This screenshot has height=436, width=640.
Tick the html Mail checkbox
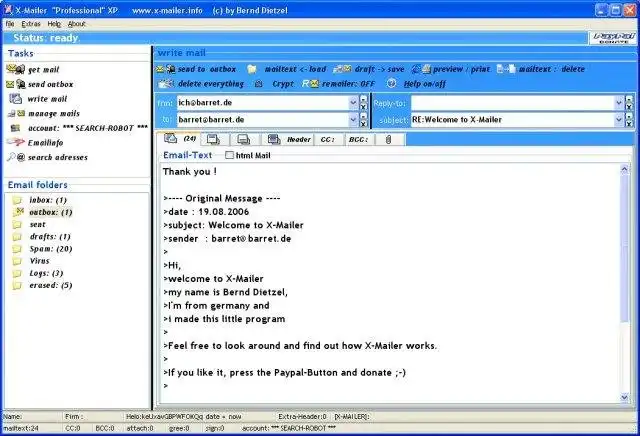click(229, 155)
